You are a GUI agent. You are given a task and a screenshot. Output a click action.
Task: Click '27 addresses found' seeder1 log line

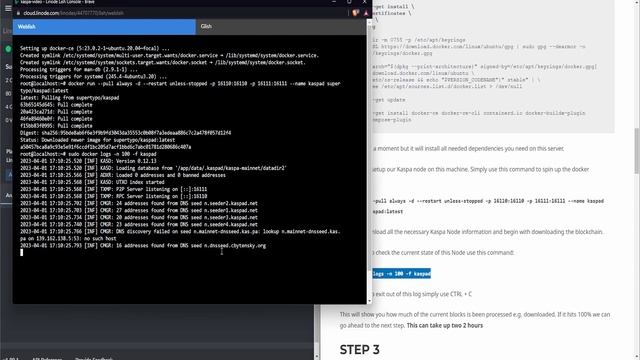[x=139, y=210]
